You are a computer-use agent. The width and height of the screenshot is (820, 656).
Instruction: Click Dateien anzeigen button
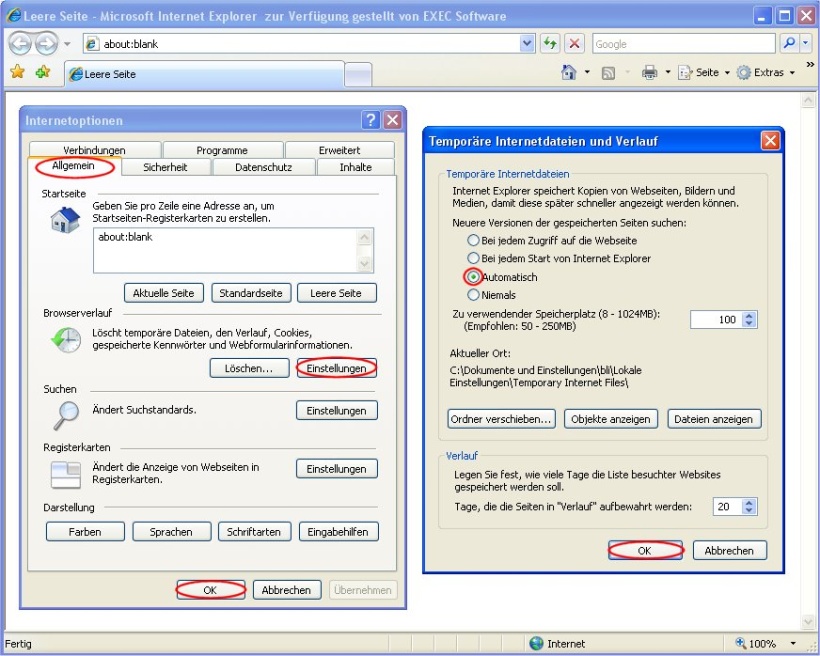(714, 419)
